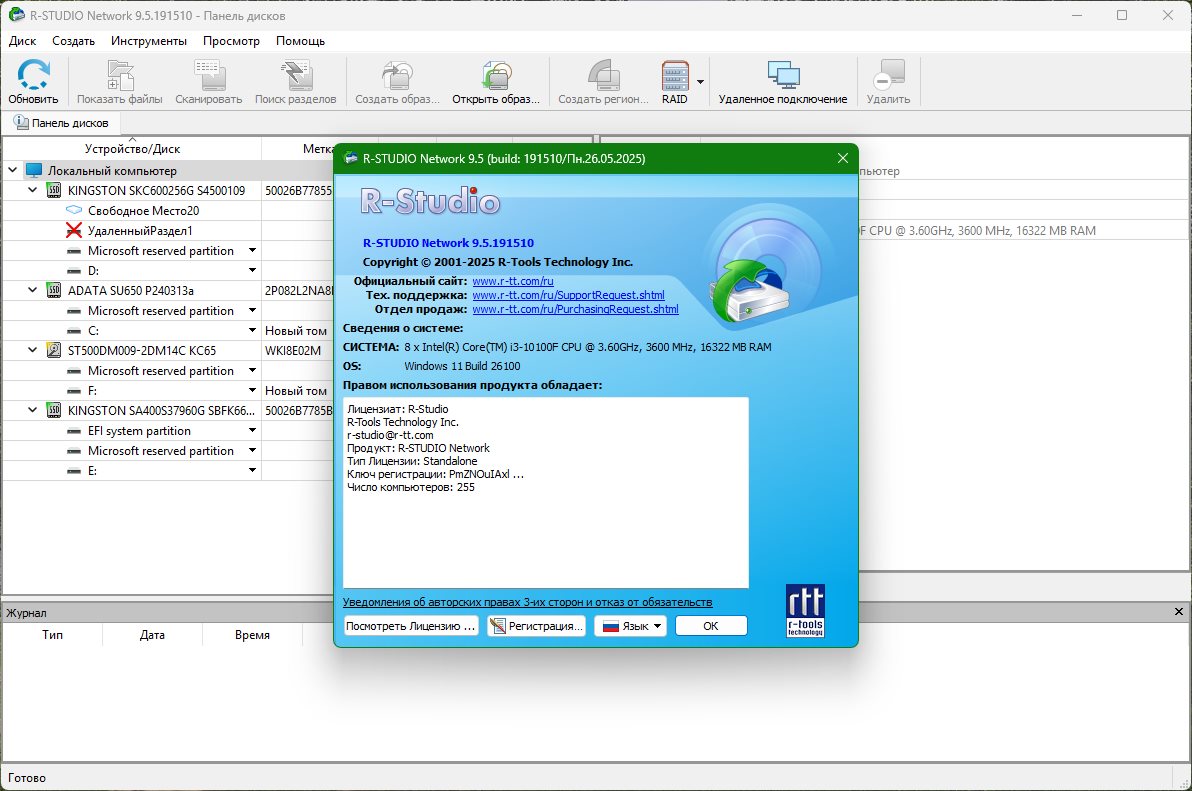Click the Открыть образ toolbar icon

(496, 76)
